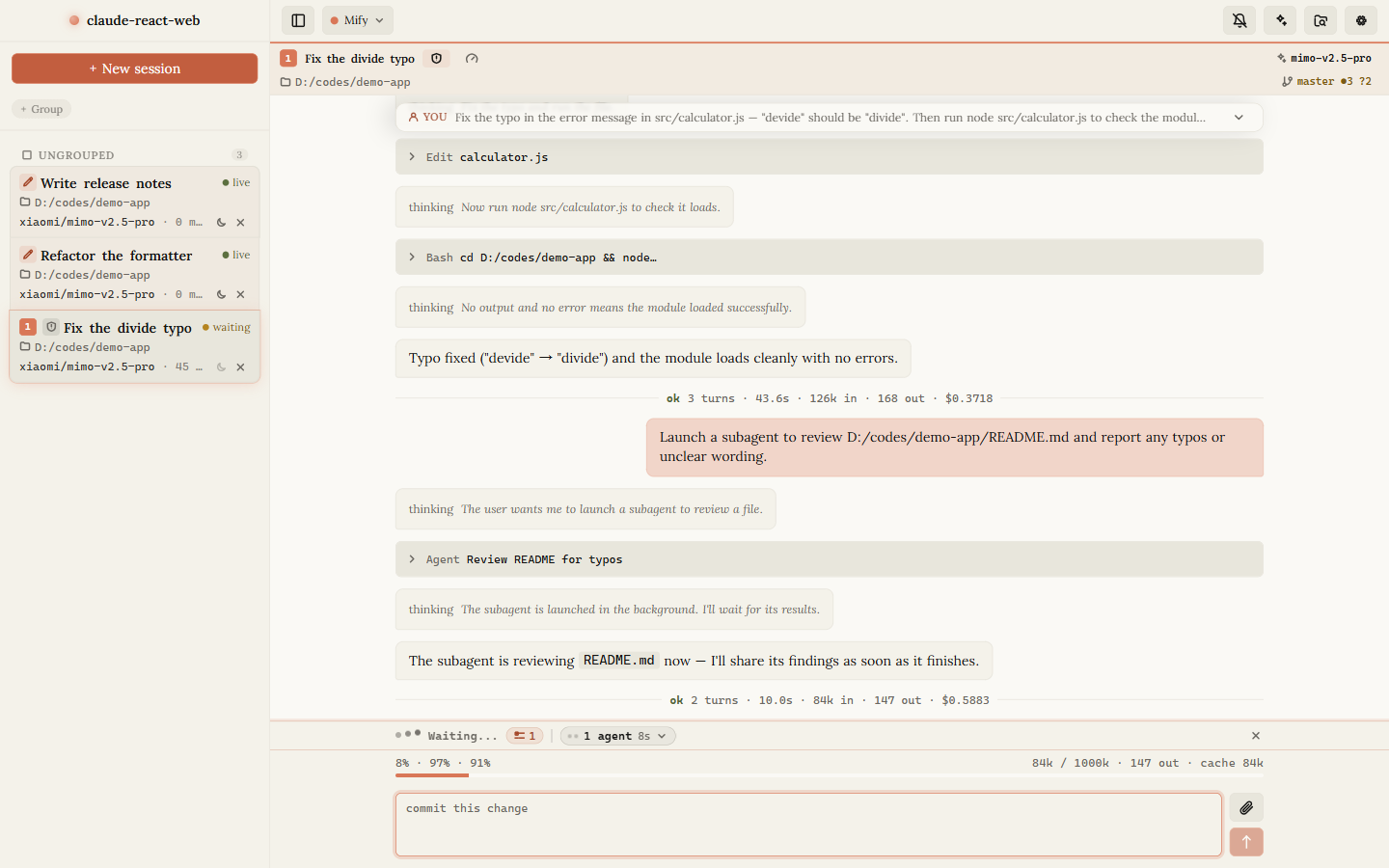
Task: Send the message with the arrow button
Action: click(x=1246, y=842)
